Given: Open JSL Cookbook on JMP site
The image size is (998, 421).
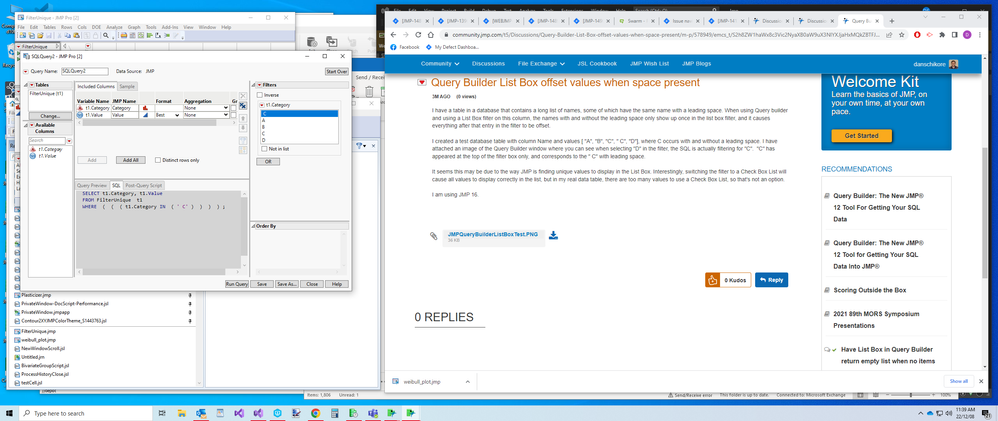Looking at the screenshot, I should click(x=596, y=64).
